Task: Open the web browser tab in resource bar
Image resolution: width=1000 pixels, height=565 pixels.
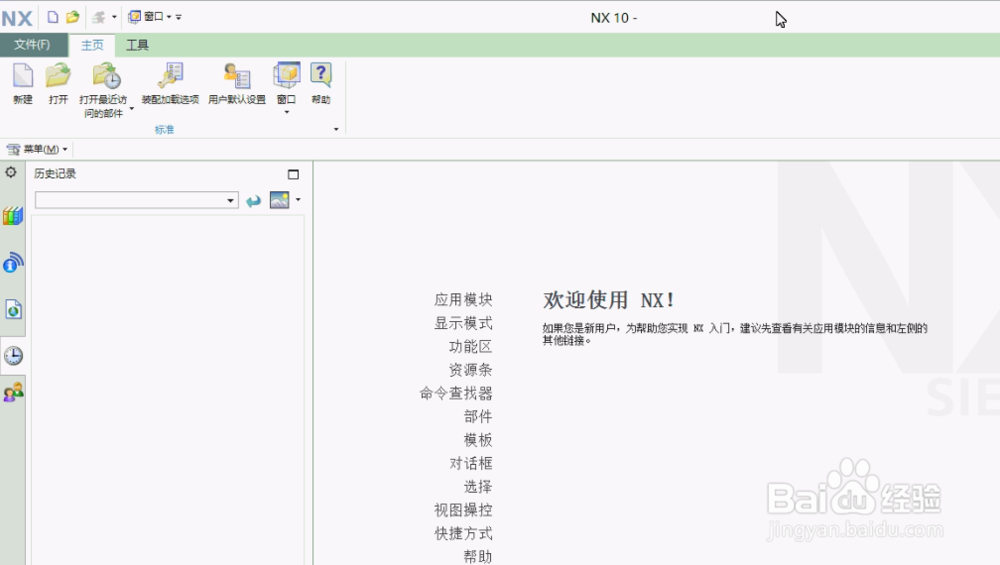Action: (13, 309)
